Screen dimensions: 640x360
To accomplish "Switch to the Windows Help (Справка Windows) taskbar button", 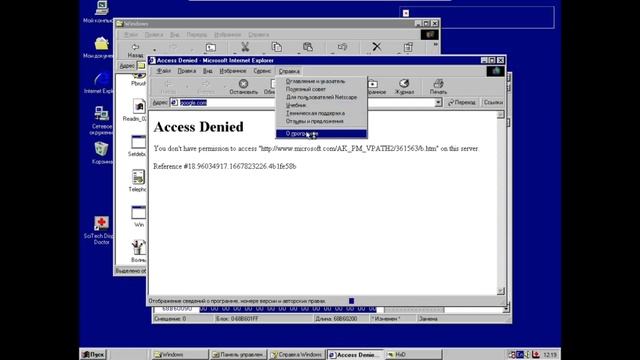I will click(x=297, y=355).
